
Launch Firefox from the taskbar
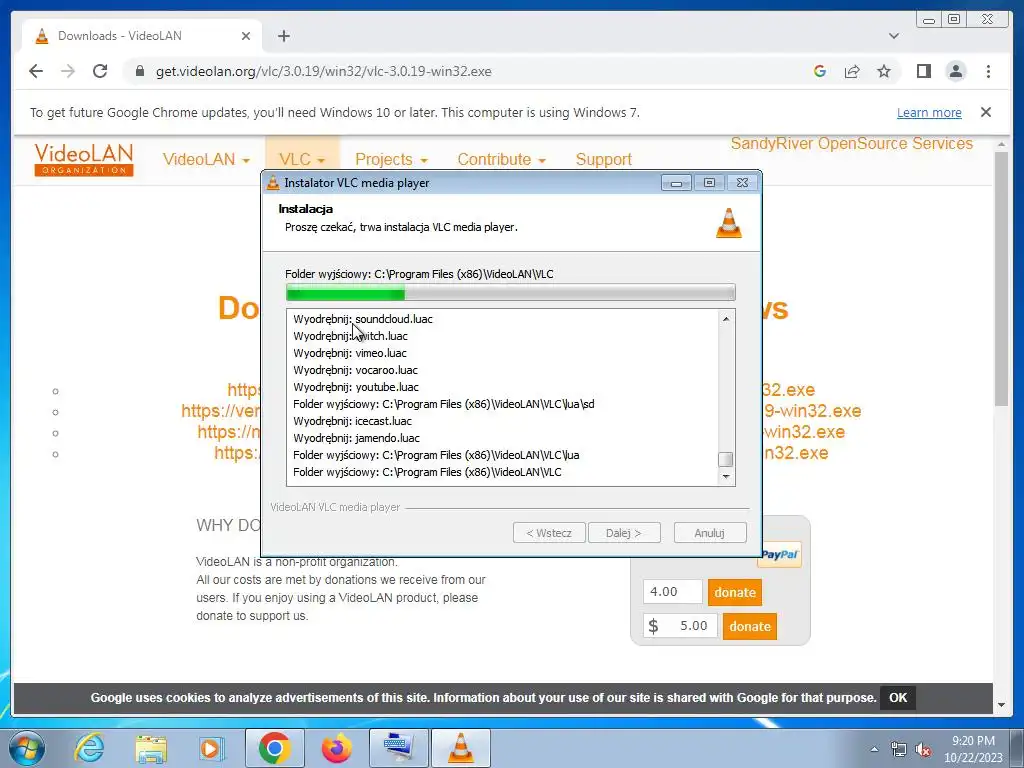pos(336,748)
